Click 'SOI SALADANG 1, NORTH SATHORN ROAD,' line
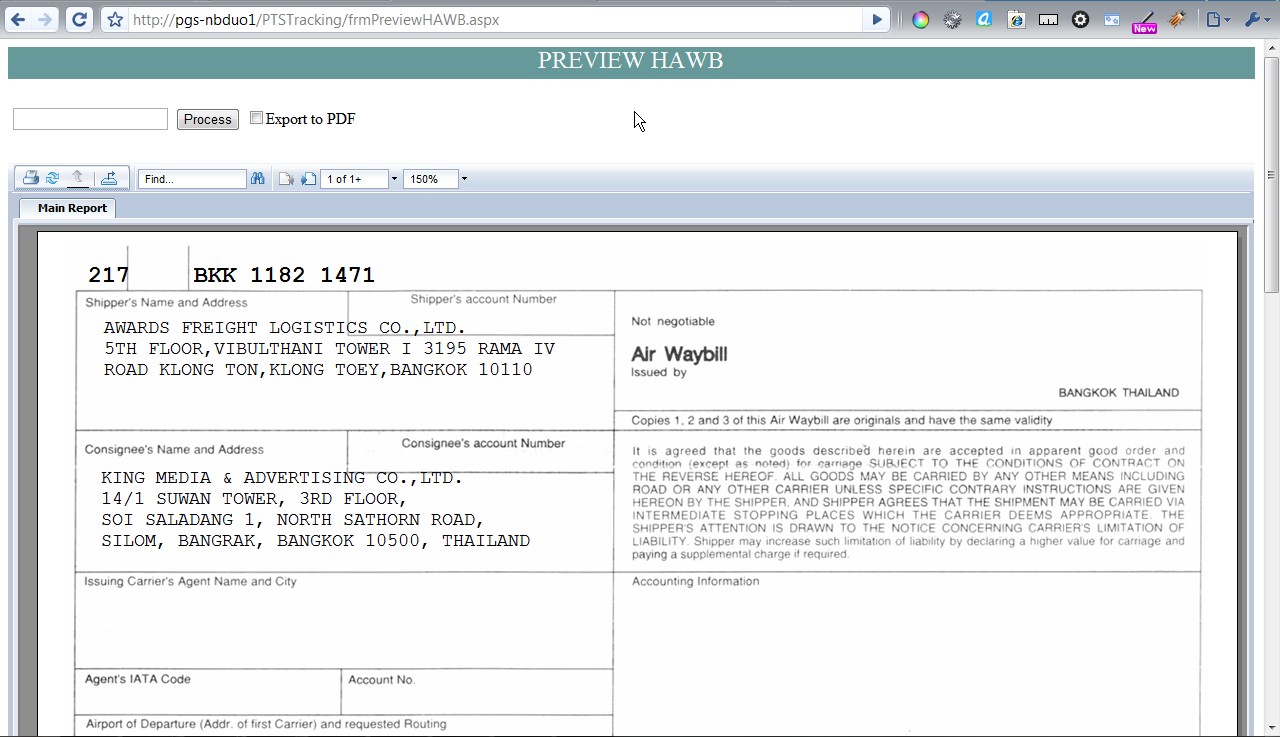 click(293, 520)
